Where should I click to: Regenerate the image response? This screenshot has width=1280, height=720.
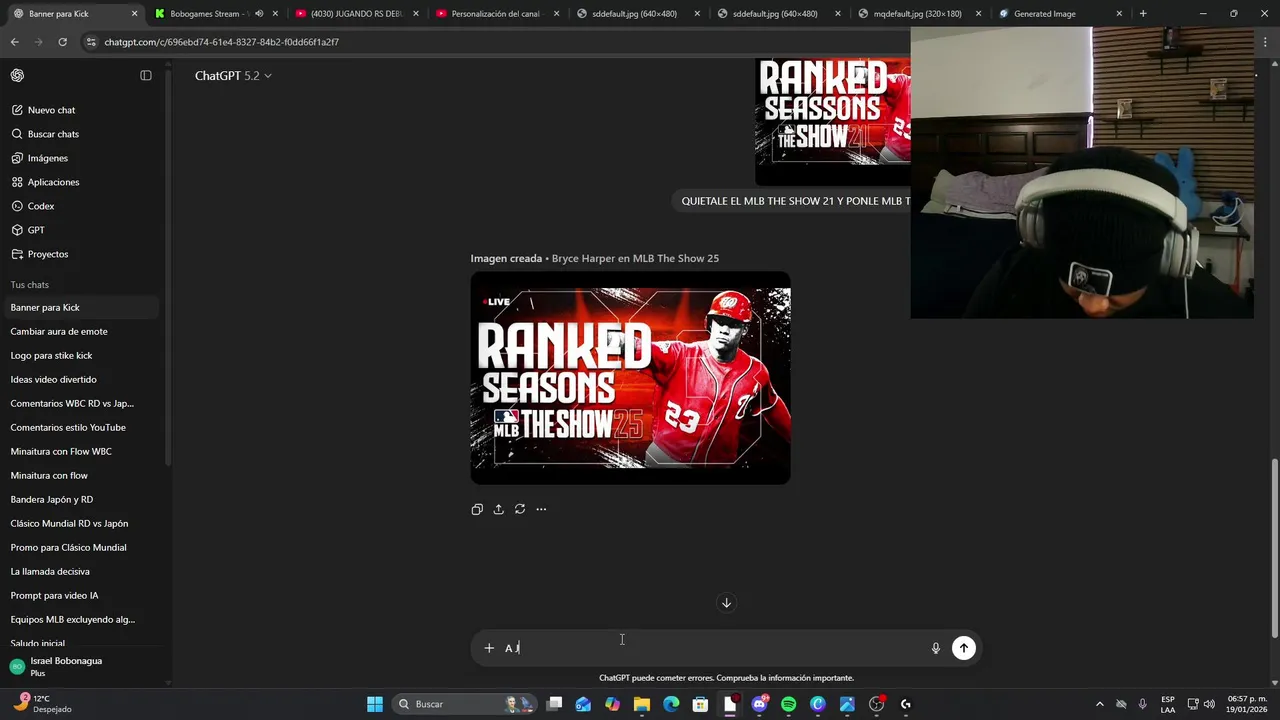520,509
